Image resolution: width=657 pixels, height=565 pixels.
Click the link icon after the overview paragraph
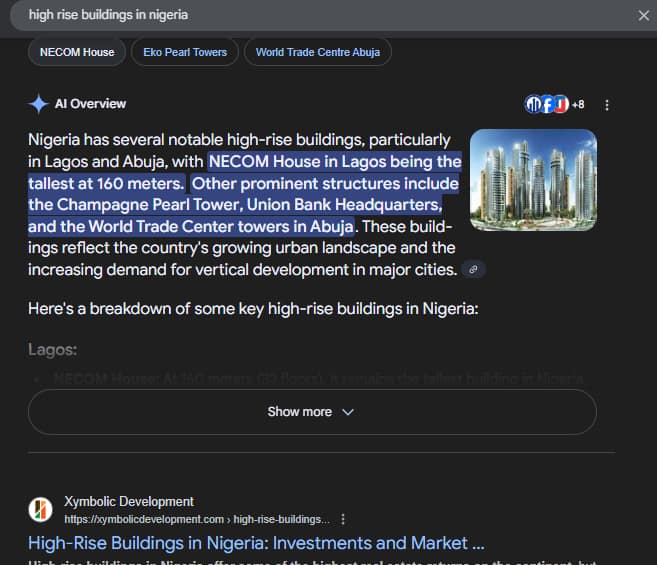475,269
